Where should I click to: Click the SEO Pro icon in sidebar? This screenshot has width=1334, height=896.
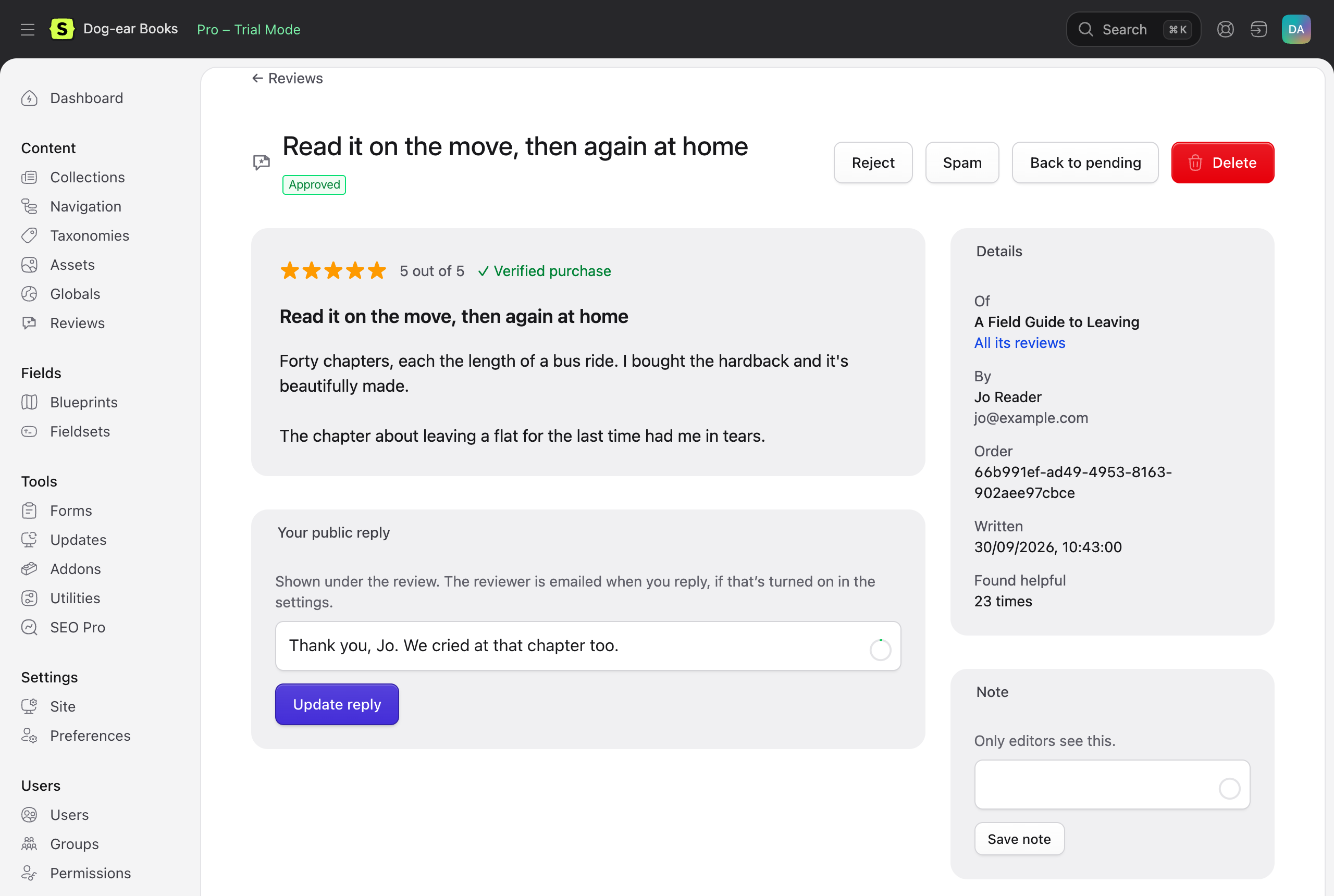coord(29,627)
